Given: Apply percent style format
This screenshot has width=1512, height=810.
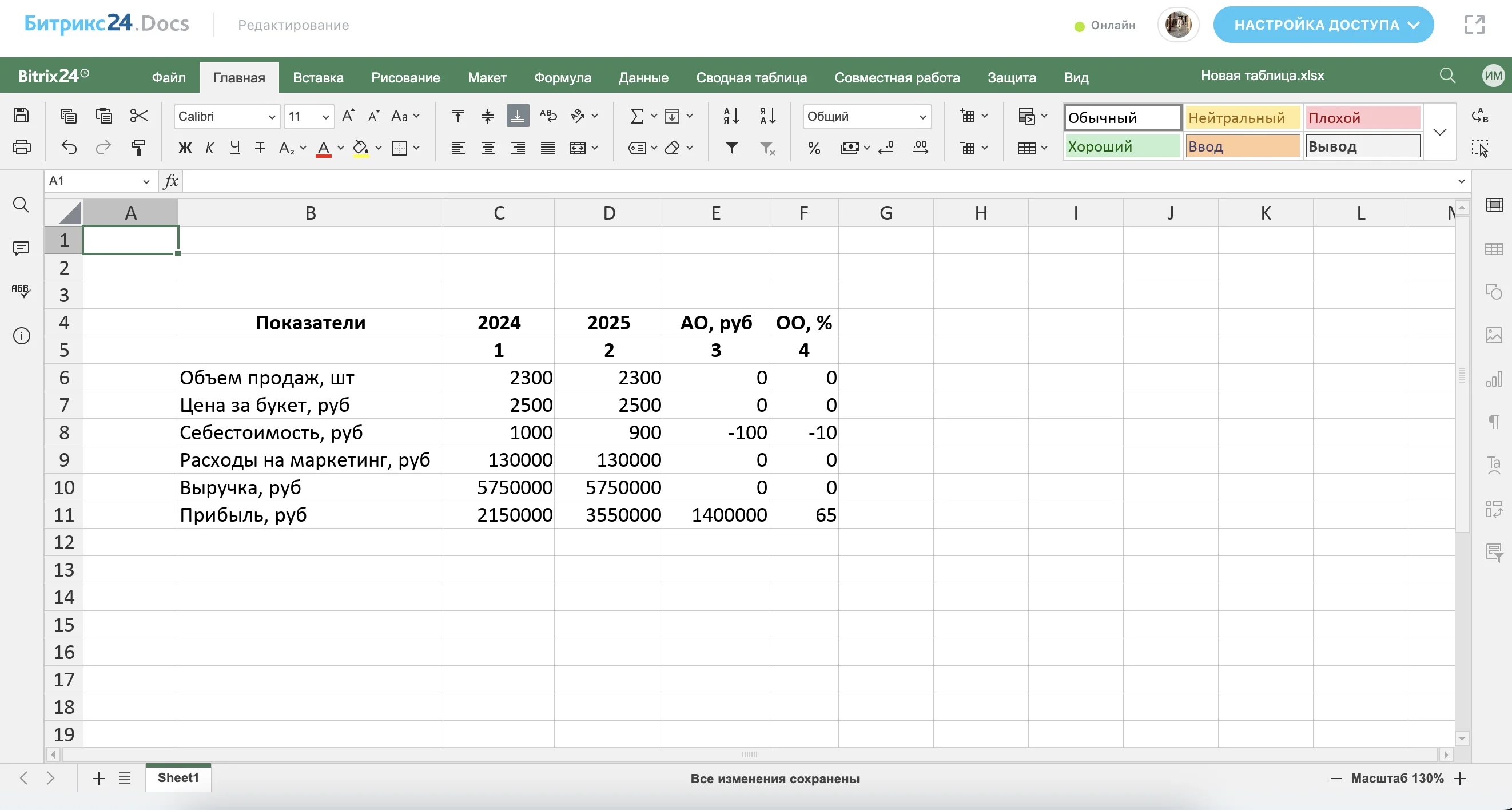Looking at the screenshot, I should (814, 148).
